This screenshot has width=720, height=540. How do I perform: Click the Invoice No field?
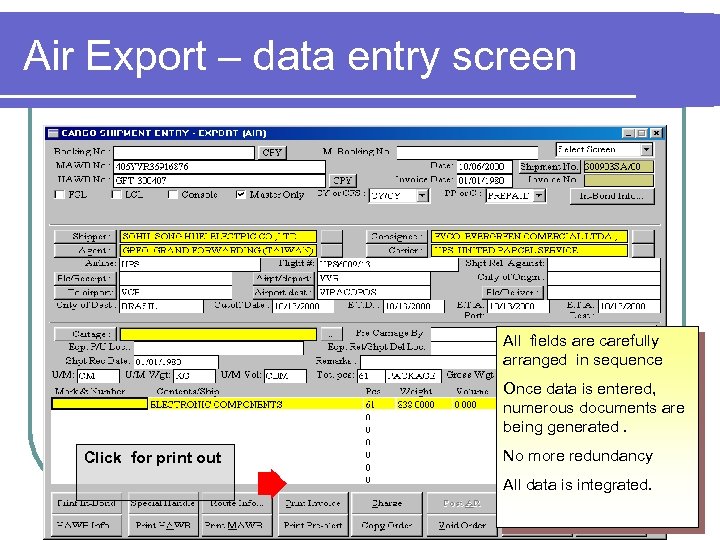pos(619,180)
